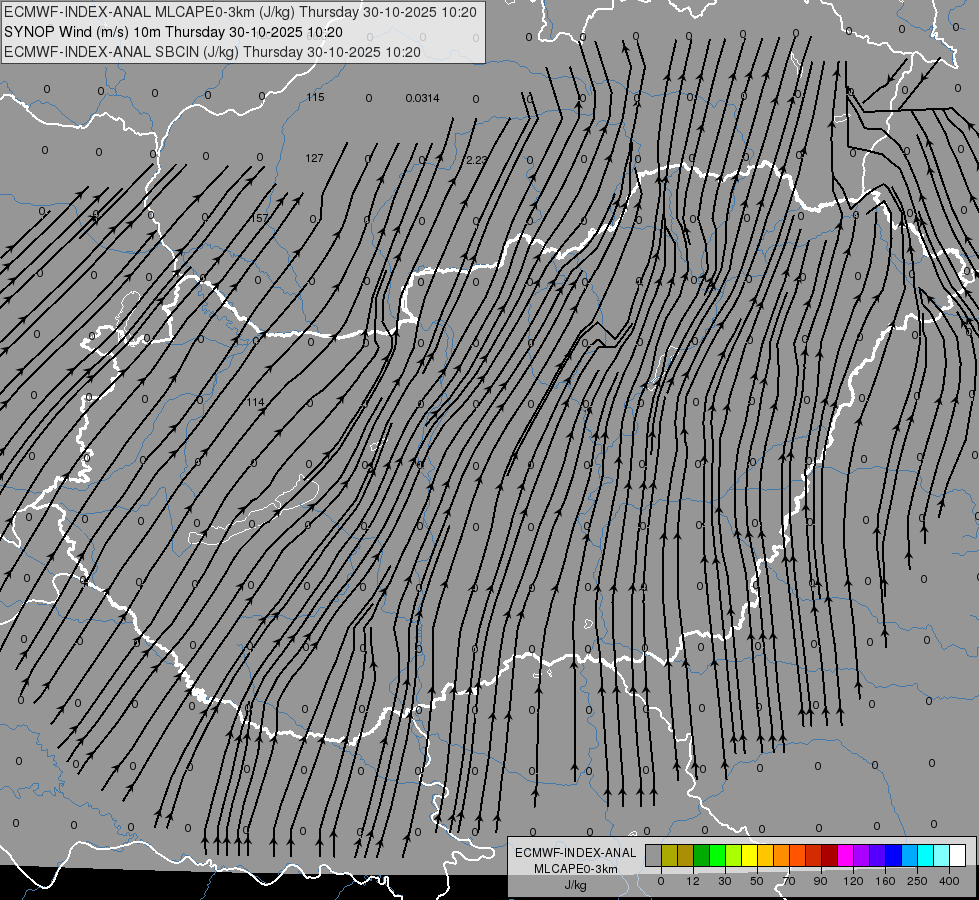Select the gray legend color swatch
Image resolution: width=979 pixels, height=900 pixels.
(x=653, y=855)
